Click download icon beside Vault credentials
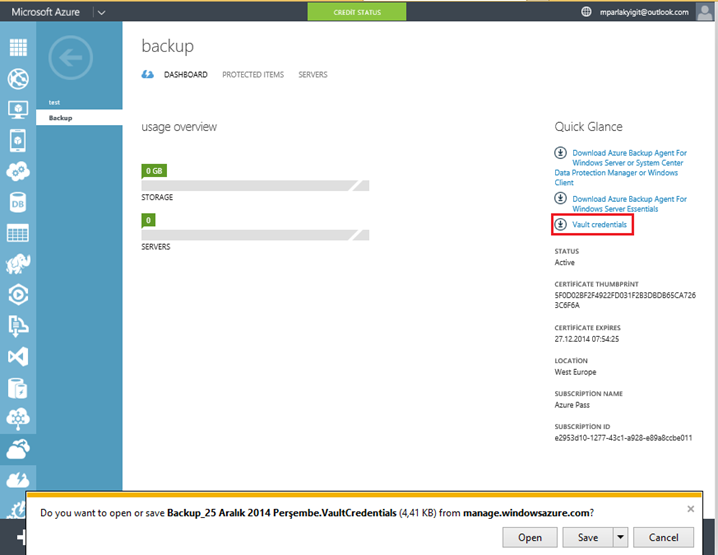Viewport: 718px width, 555px height. pyautogui.click(x=560, y=224)
